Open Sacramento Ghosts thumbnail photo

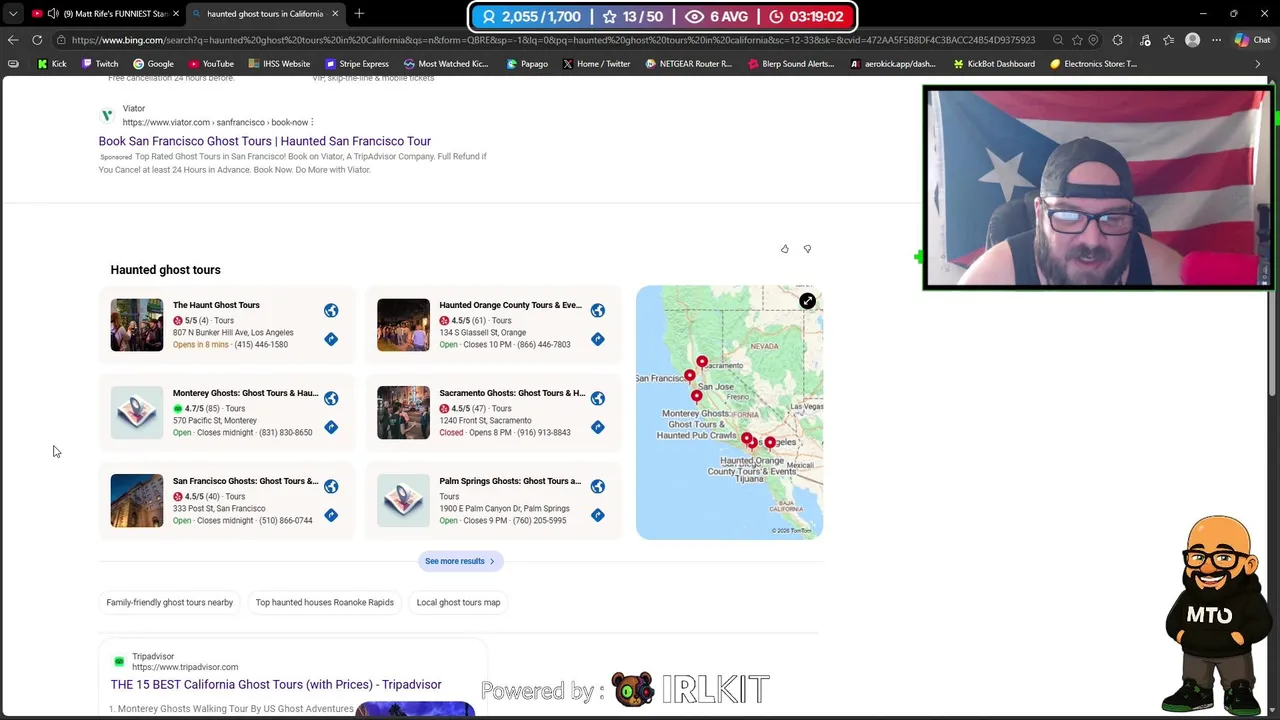click(x=403, y=413)
